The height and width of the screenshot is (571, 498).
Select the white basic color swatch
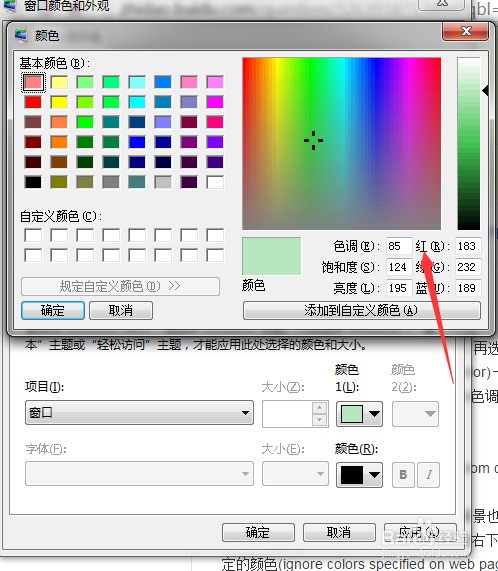click(x=215, y=182)
